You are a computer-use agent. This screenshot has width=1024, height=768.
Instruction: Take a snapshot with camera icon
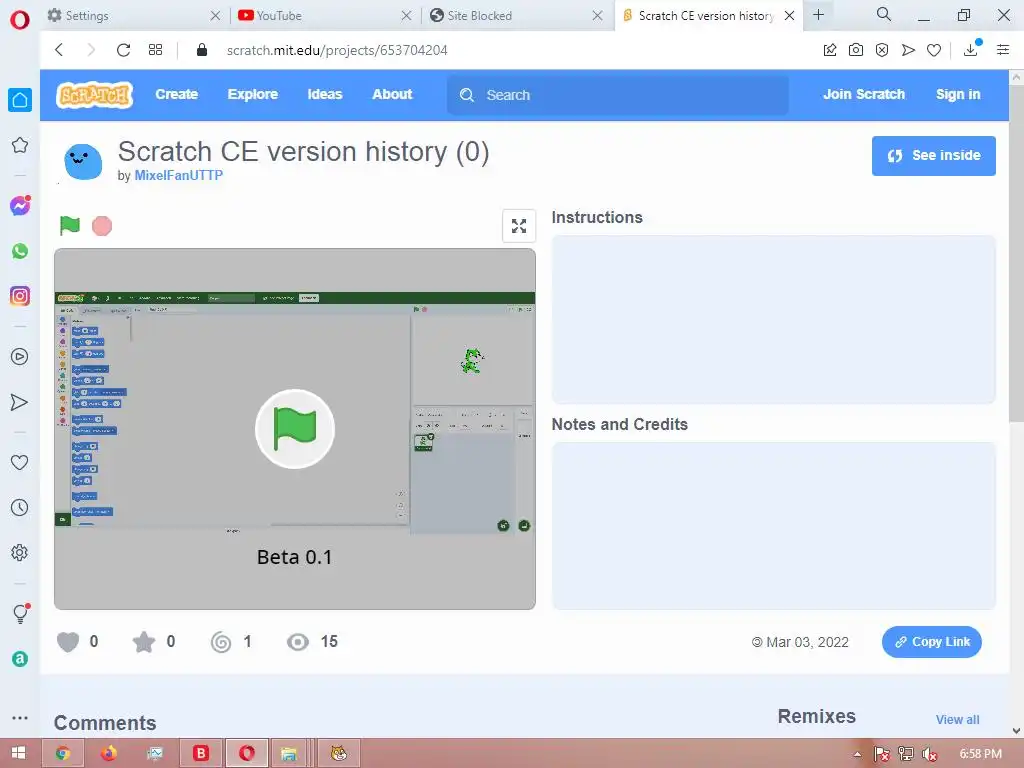point(856,50)
